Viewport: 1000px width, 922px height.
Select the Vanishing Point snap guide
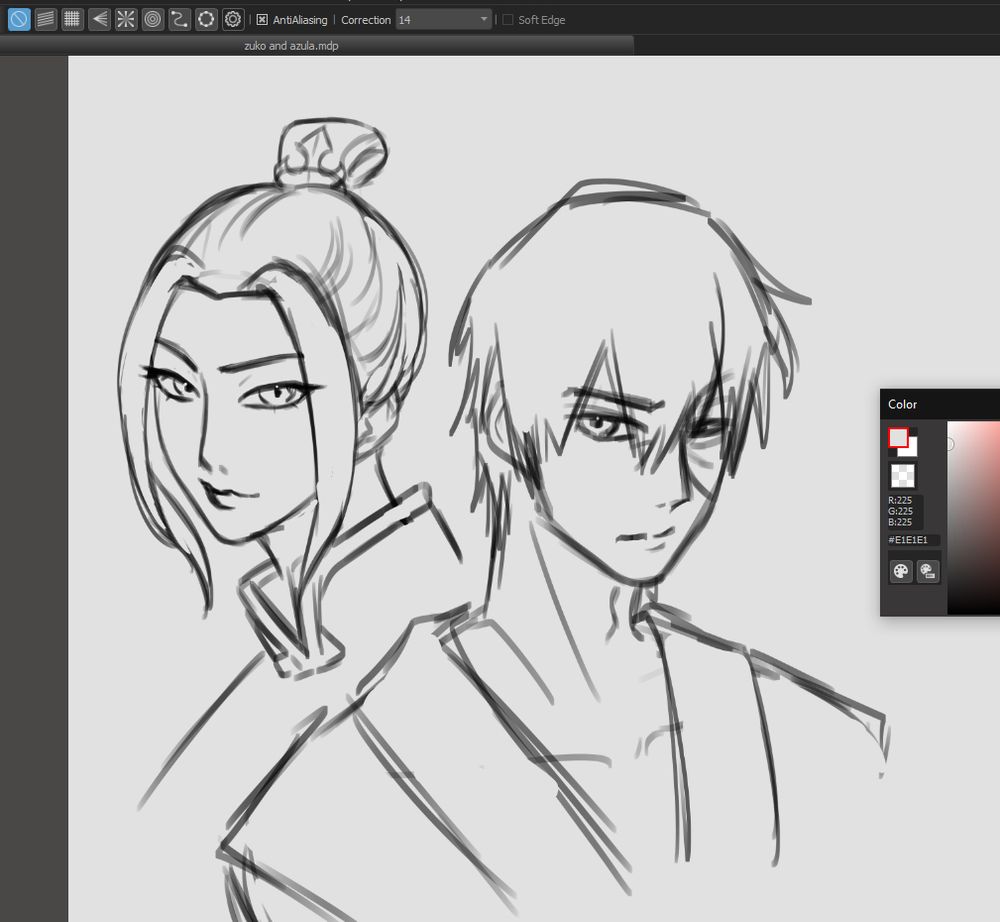[99, 19]
